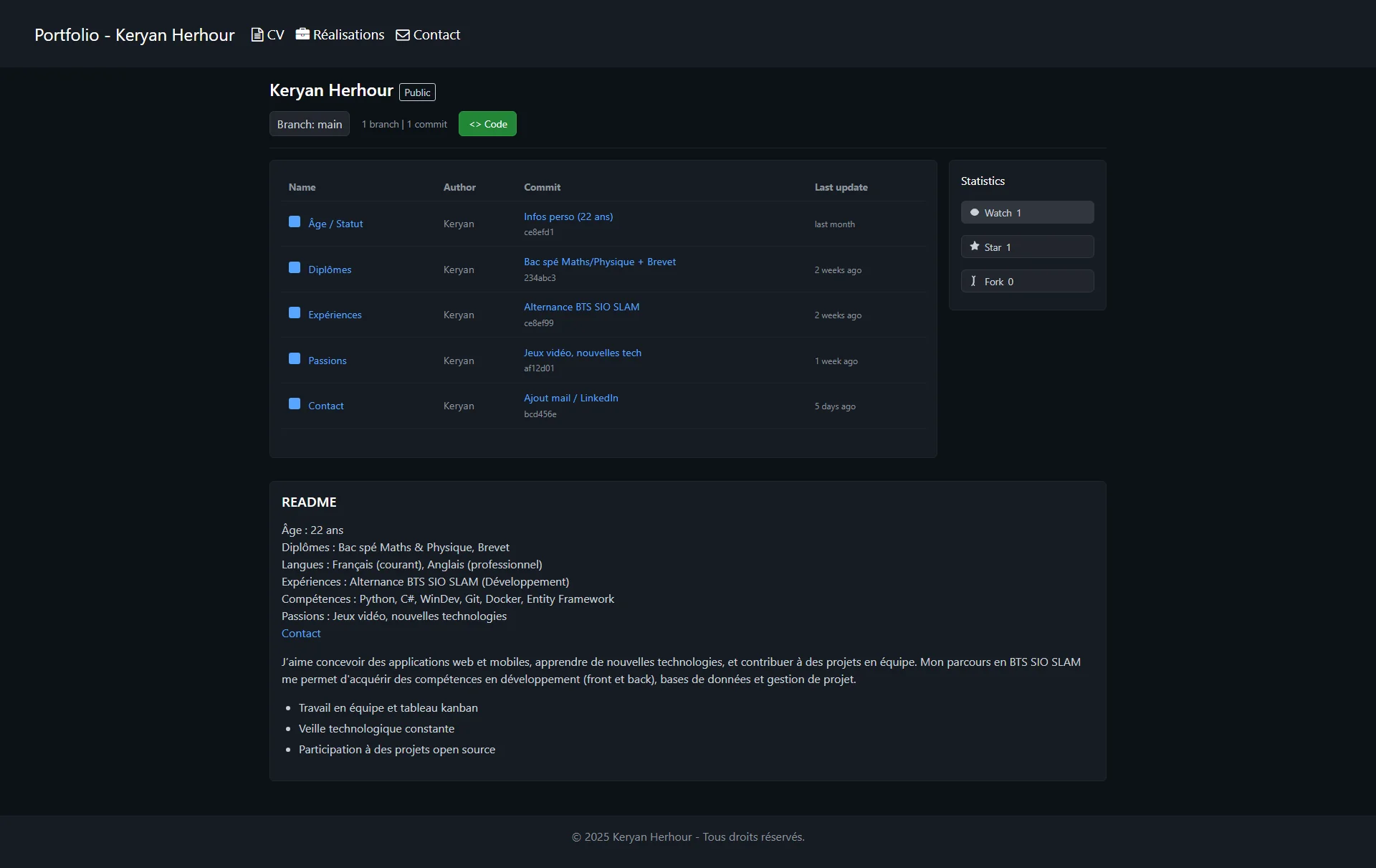
Task: Click the Portfolio - Keryan Herhour title
Action: click(x=134, y=34)
